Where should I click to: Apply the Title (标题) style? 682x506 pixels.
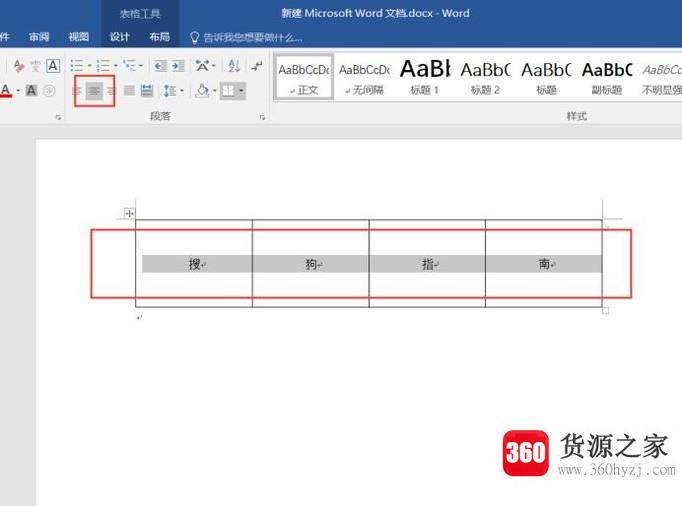(546, 78)
